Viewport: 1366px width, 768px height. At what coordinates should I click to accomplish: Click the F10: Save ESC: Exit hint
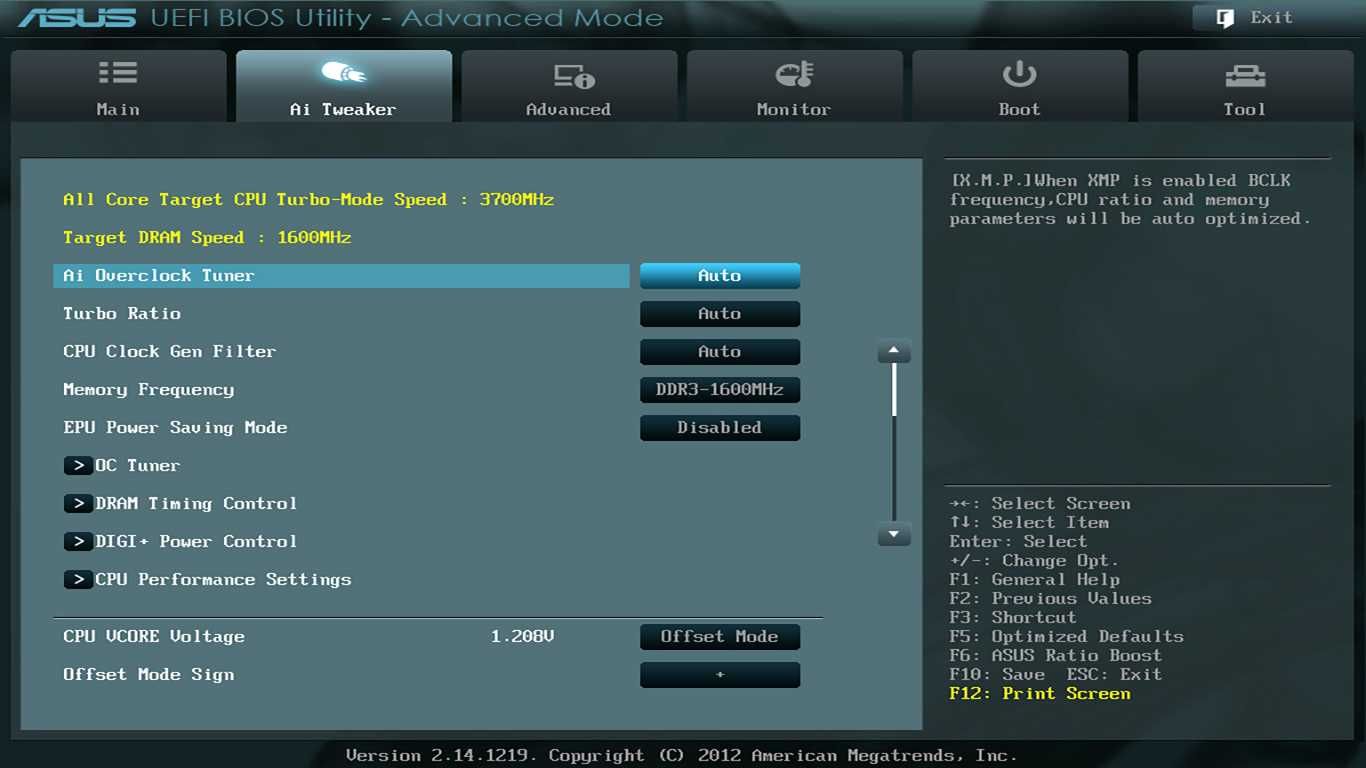click(1056, 674)
